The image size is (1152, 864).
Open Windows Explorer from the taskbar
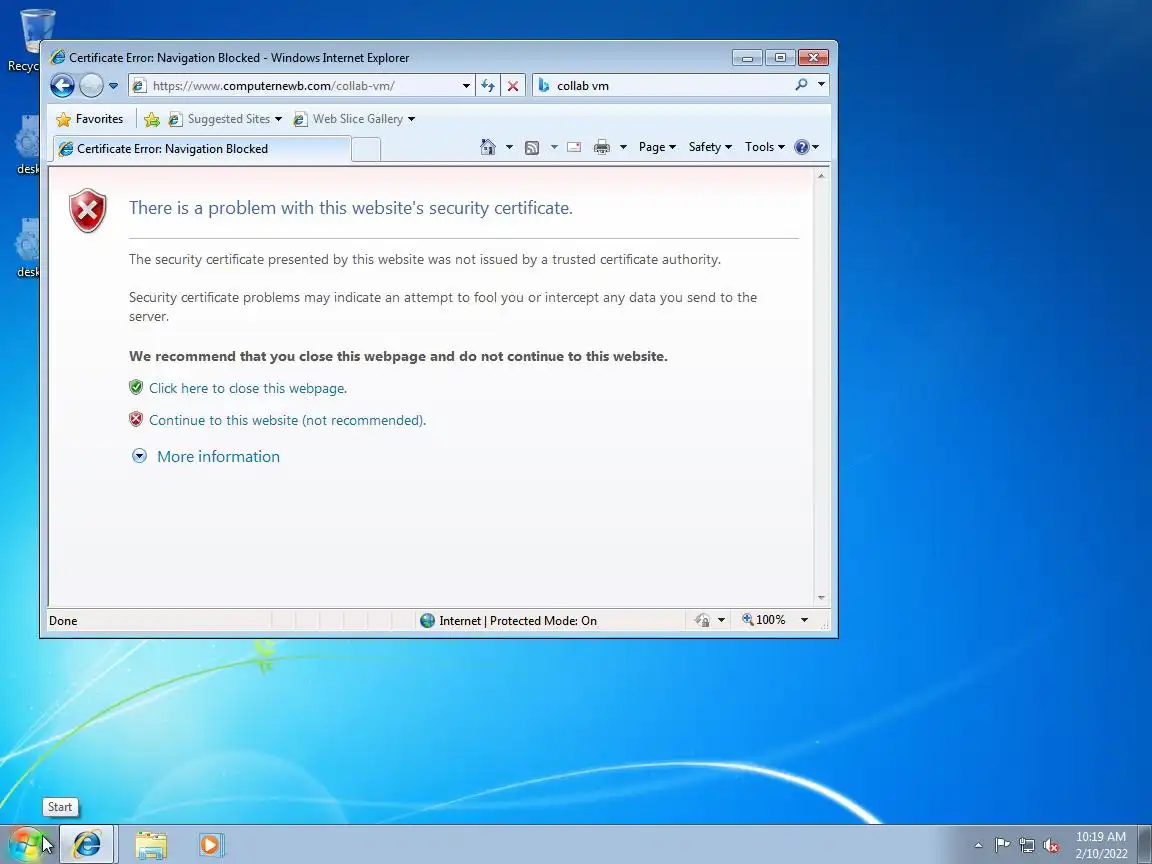click(151, 845)
